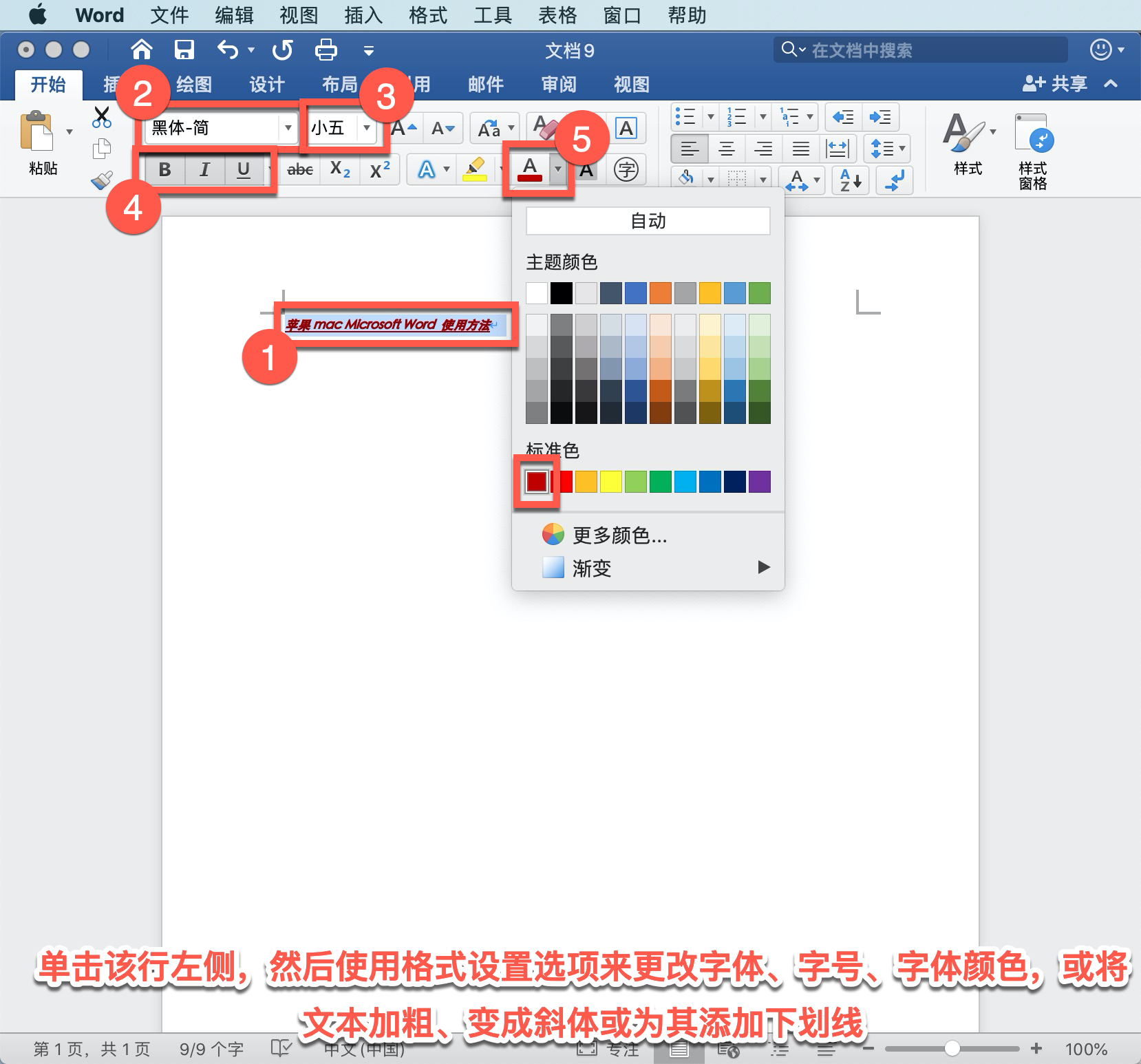Open the 格式 menu
Image resolution: width=1141 pixels, height=1064 pixels.
[x=428, y=15]
